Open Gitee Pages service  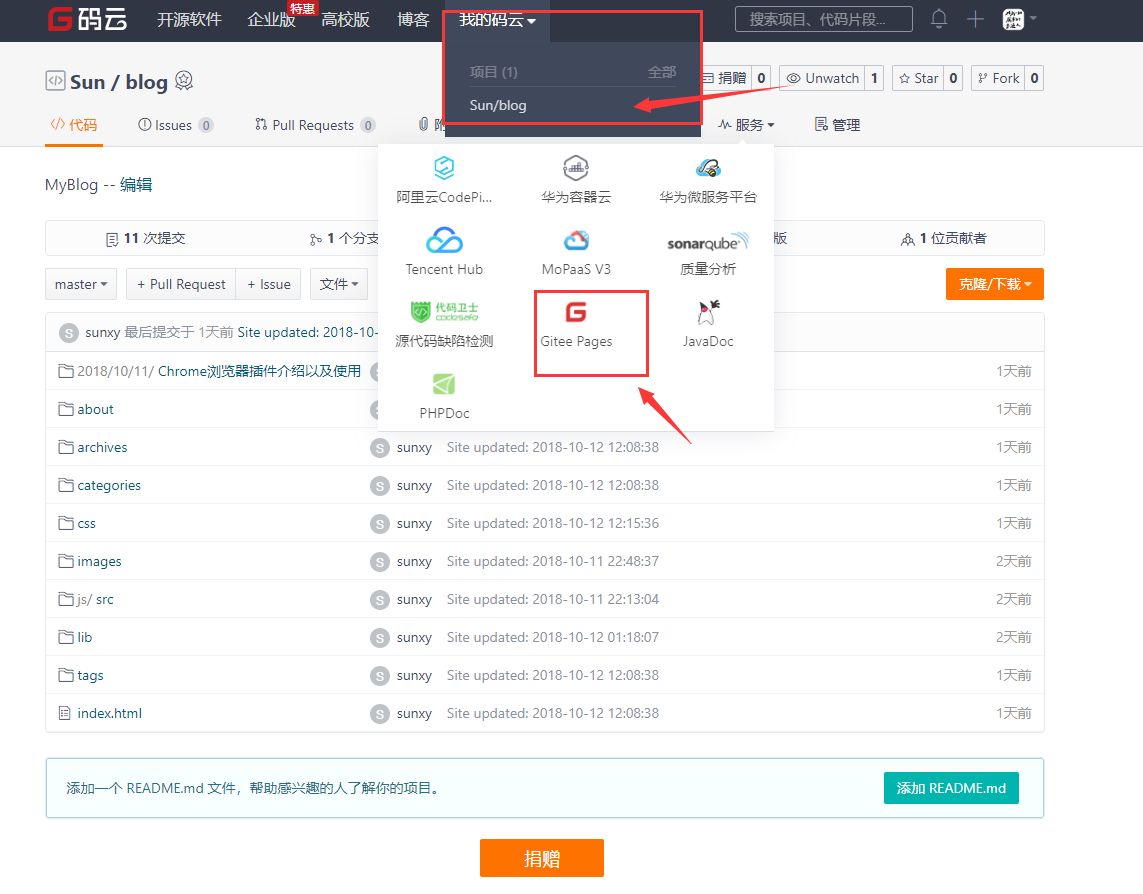pyautogui.click(x=576, y=324)
